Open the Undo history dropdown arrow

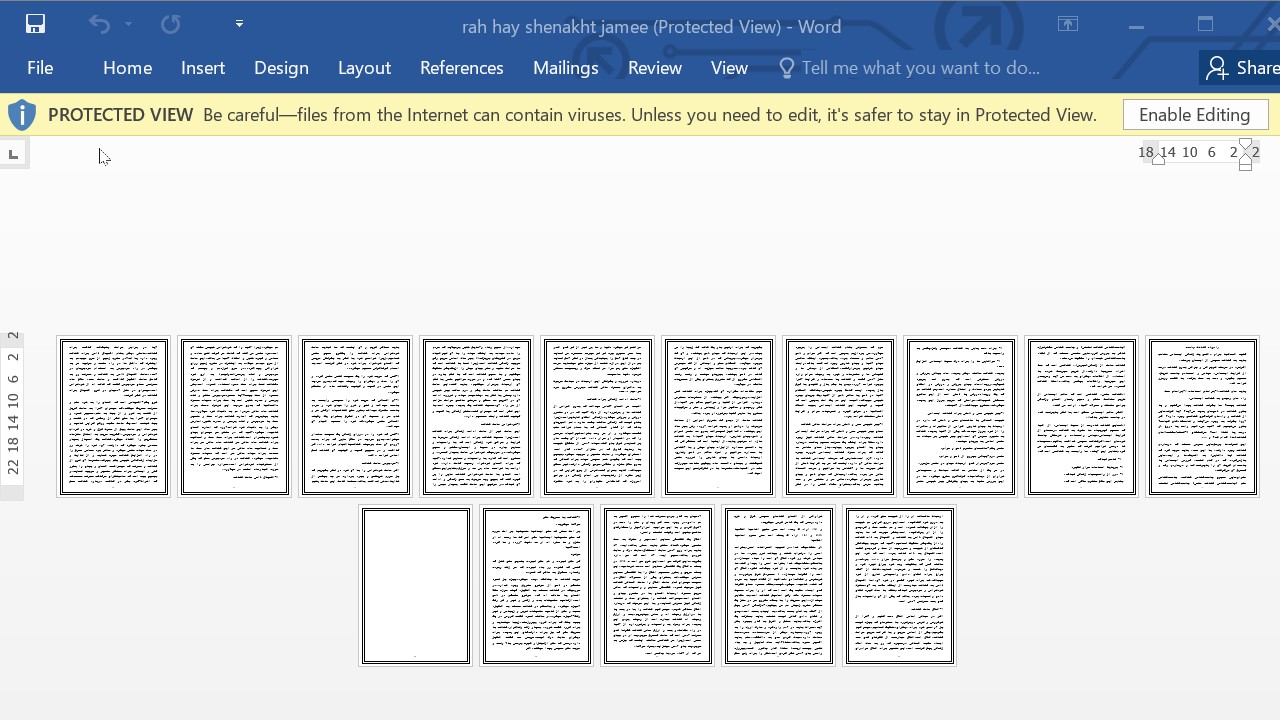(128, 24)
